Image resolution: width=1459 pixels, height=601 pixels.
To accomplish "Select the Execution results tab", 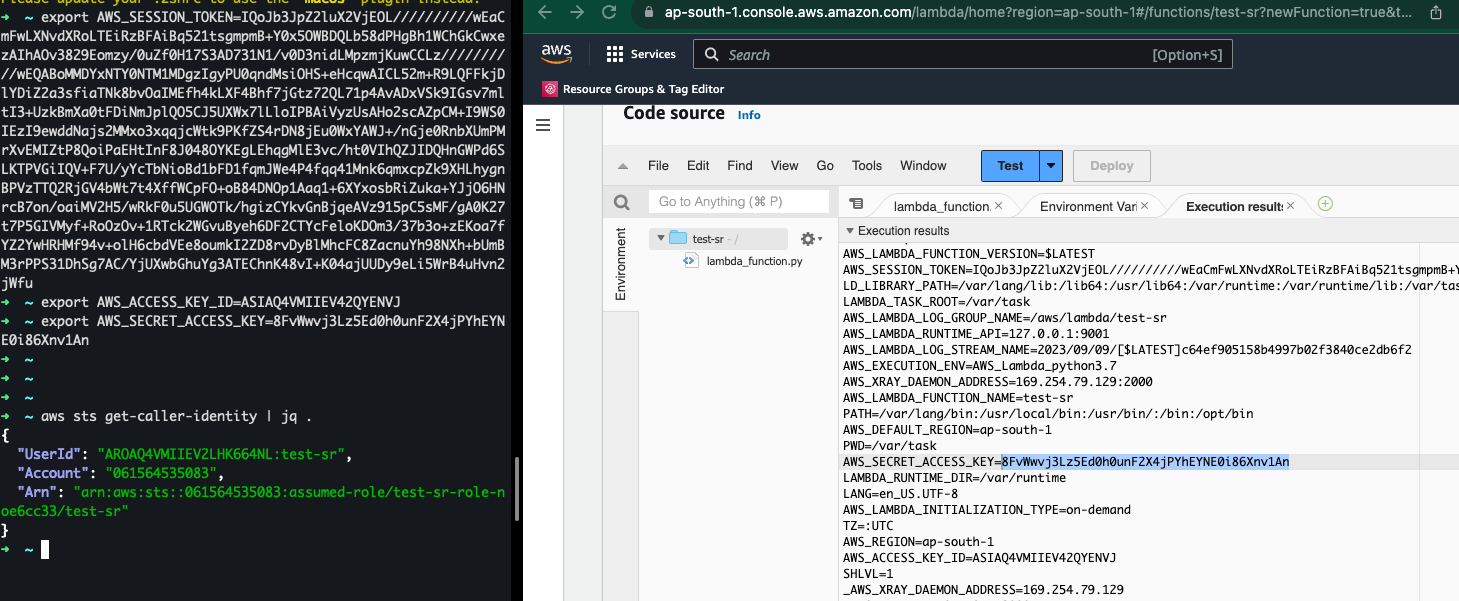I will [1233, 206].
